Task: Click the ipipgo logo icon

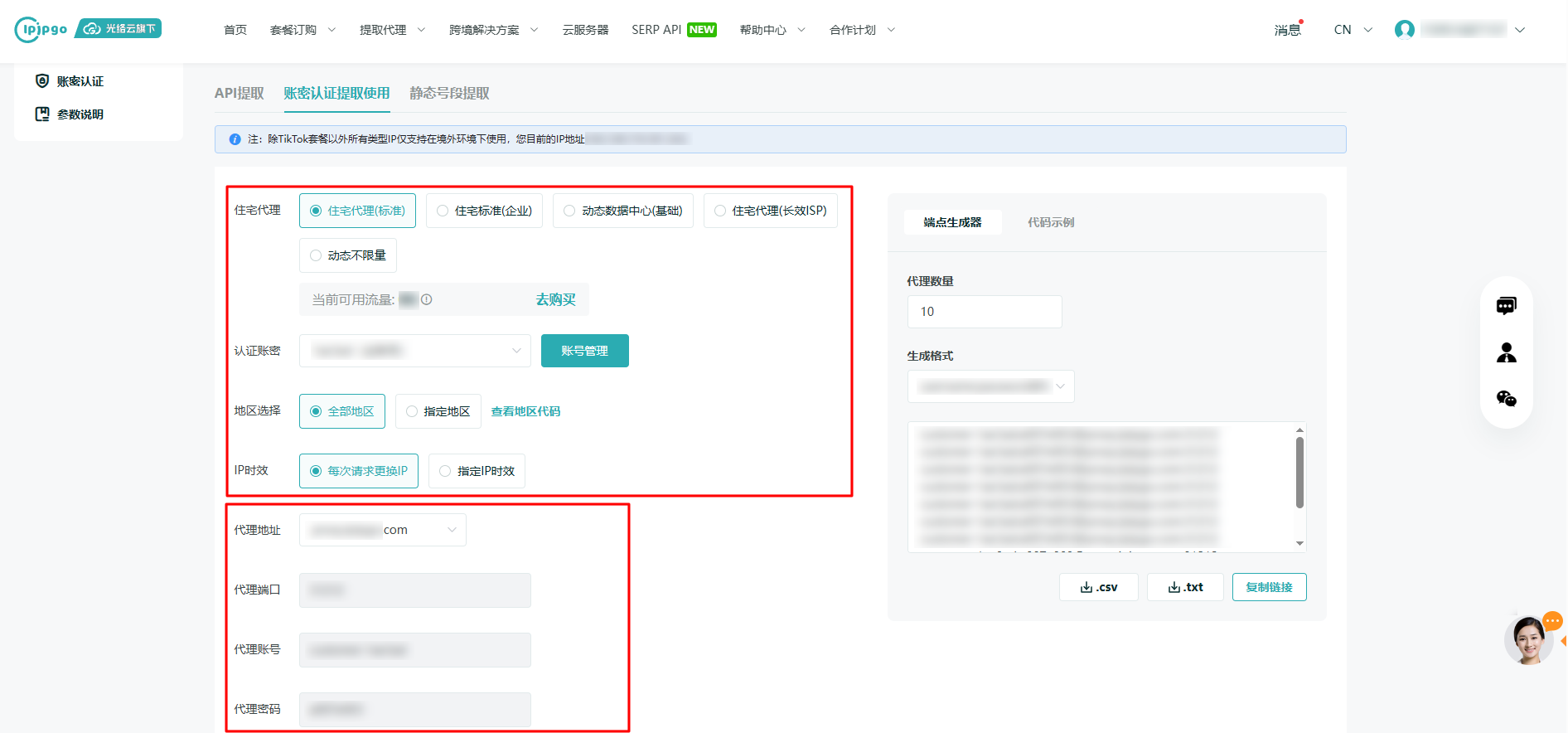Action: (41, 29)
